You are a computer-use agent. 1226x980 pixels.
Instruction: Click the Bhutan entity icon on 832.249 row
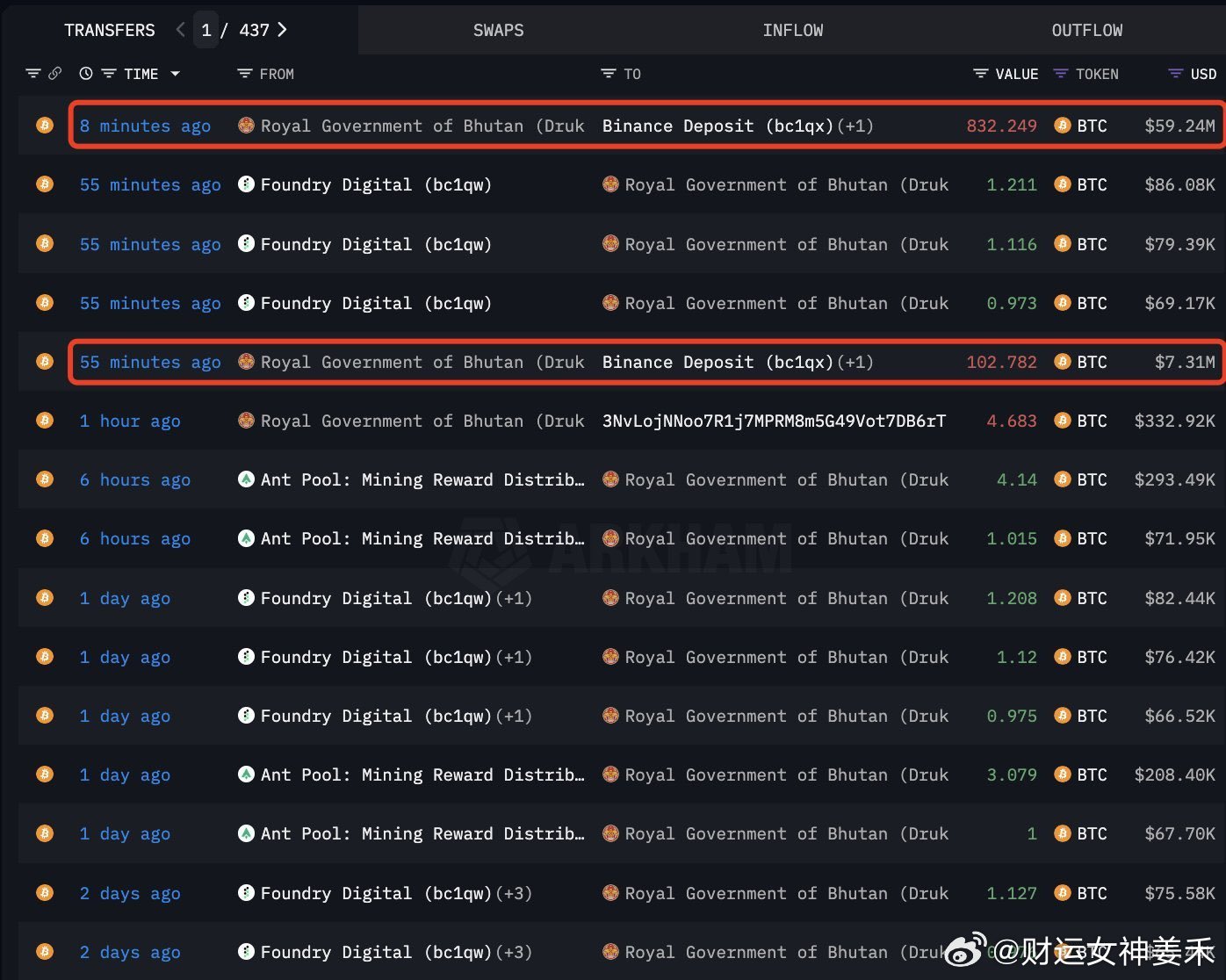pos(247,126)
